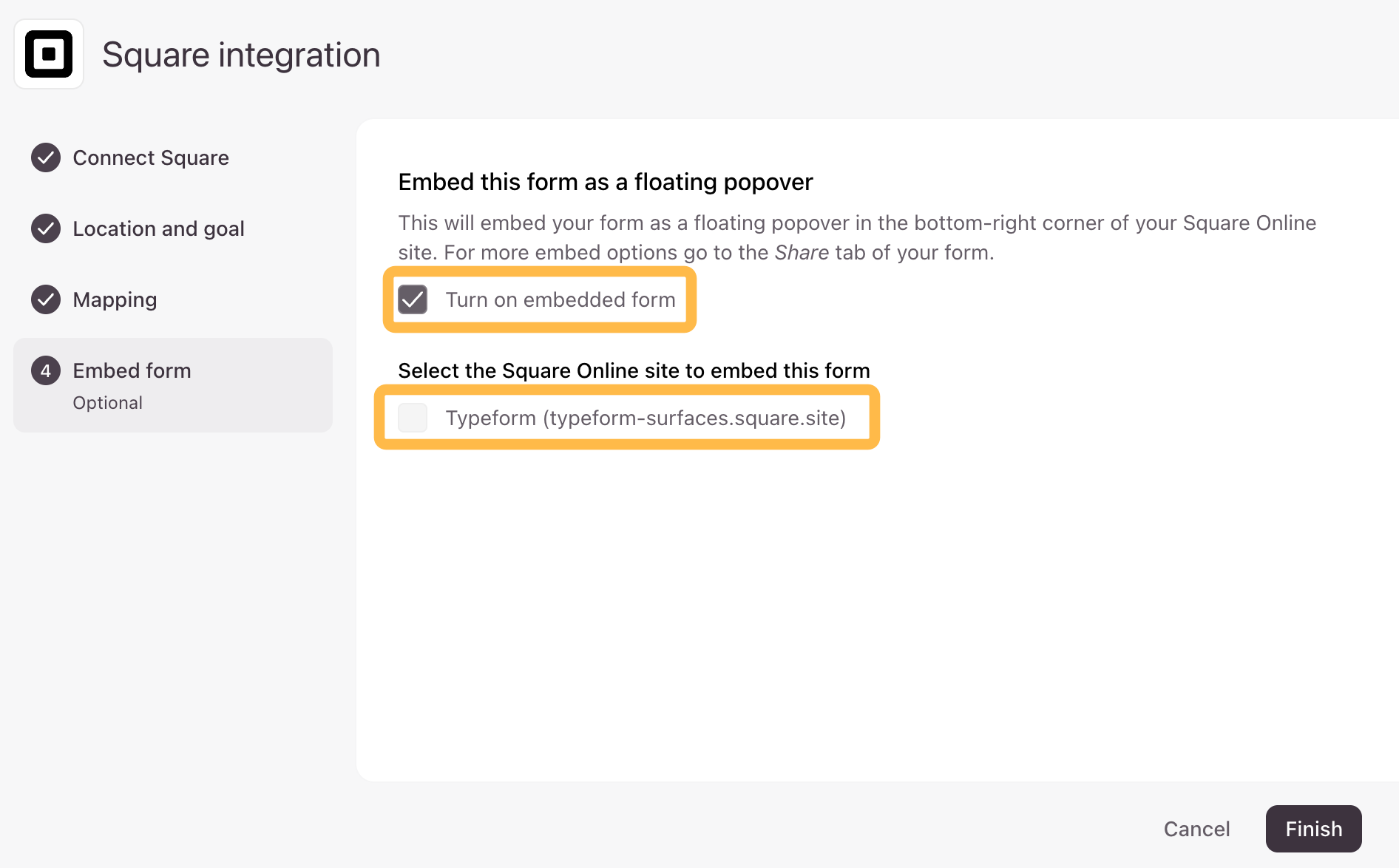Open the Location and goal step
This screenshot has width=1399, height=868.
click(158, 228)
